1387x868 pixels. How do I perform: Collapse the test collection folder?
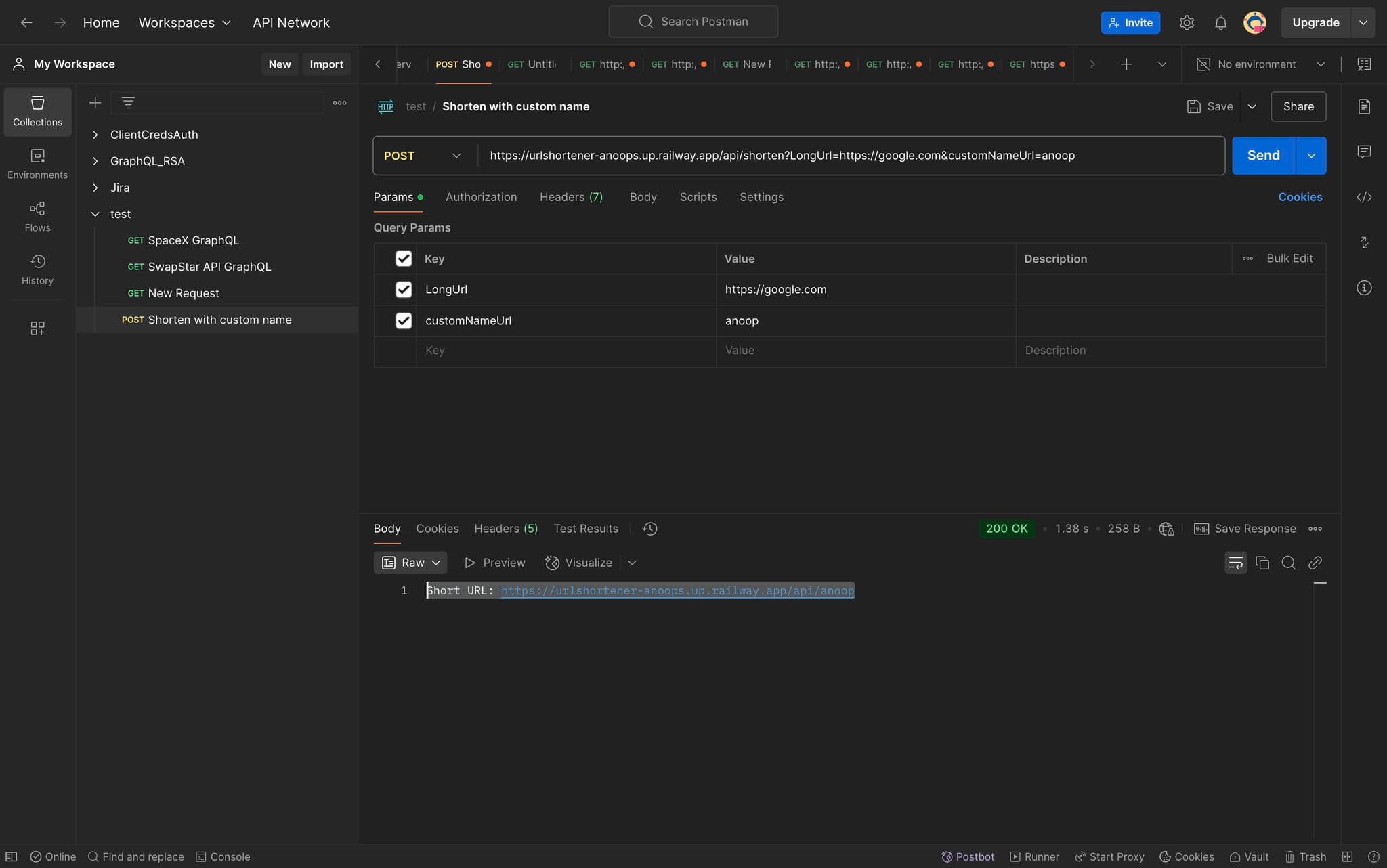[95, 214]
